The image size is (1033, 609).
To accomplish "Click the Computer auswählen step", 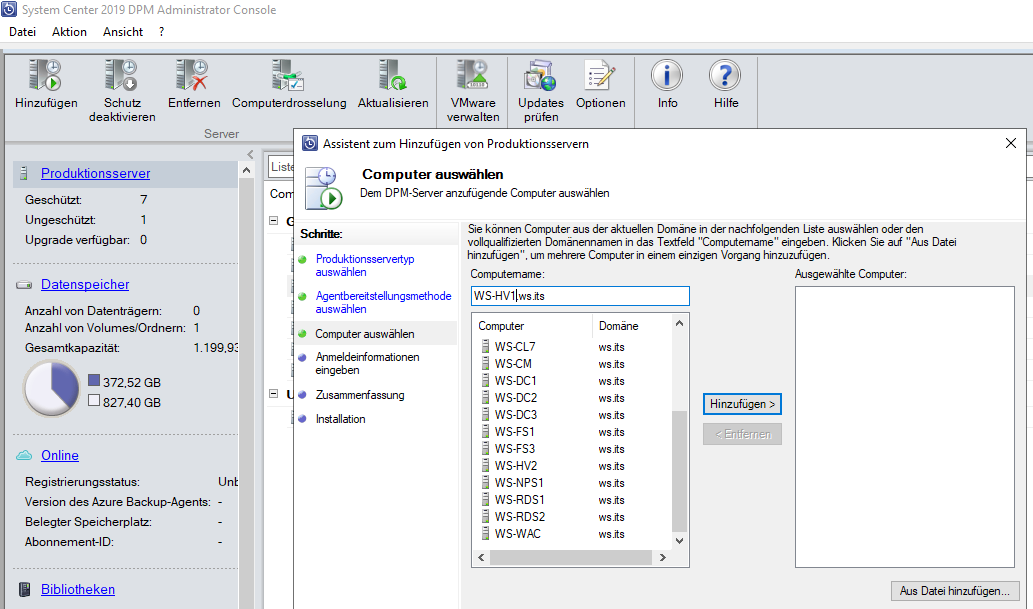I will click(x=364, y=334).
